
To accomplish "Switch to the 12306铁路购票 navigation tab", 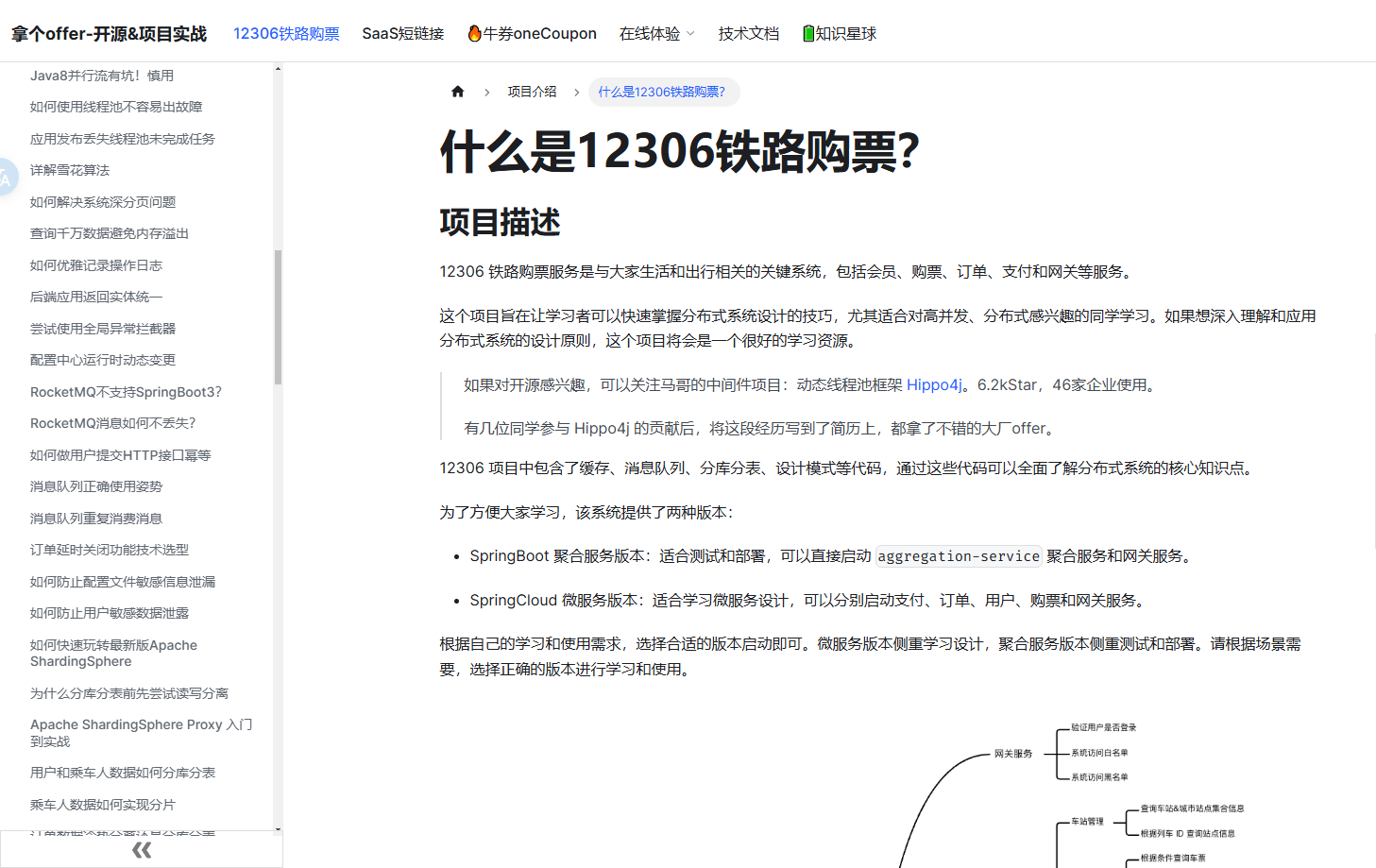I will point(286,33).
